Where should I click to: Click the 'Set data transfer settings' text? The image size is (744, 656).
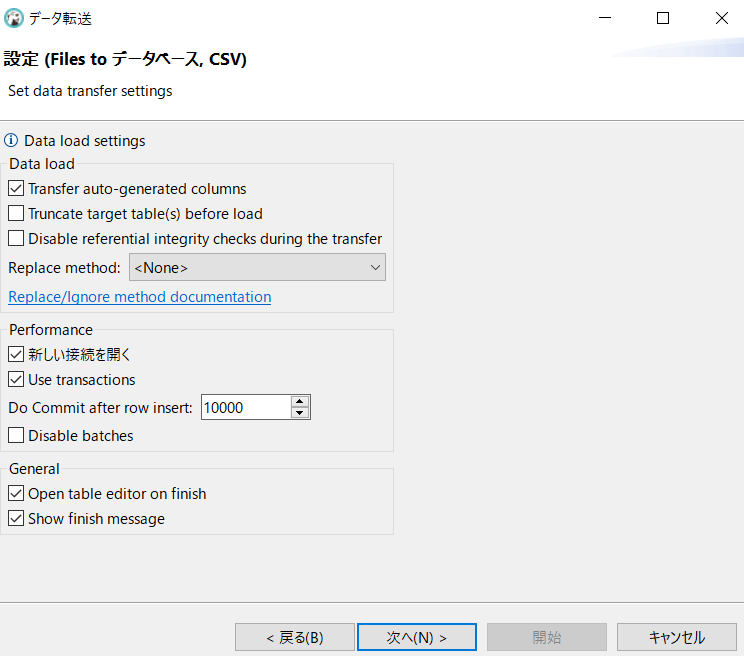coord(90,91)
